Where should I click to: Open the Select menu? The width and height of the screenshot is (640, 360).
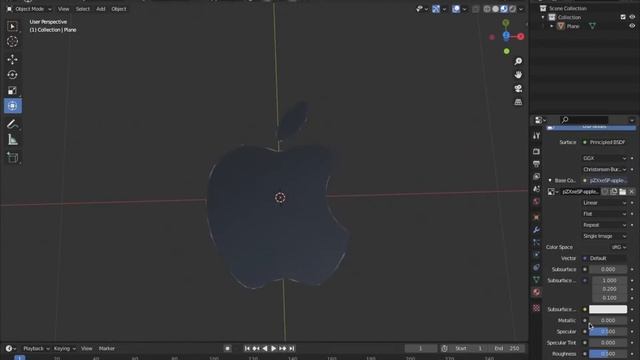pyautogui.click(x=82, y=9)
